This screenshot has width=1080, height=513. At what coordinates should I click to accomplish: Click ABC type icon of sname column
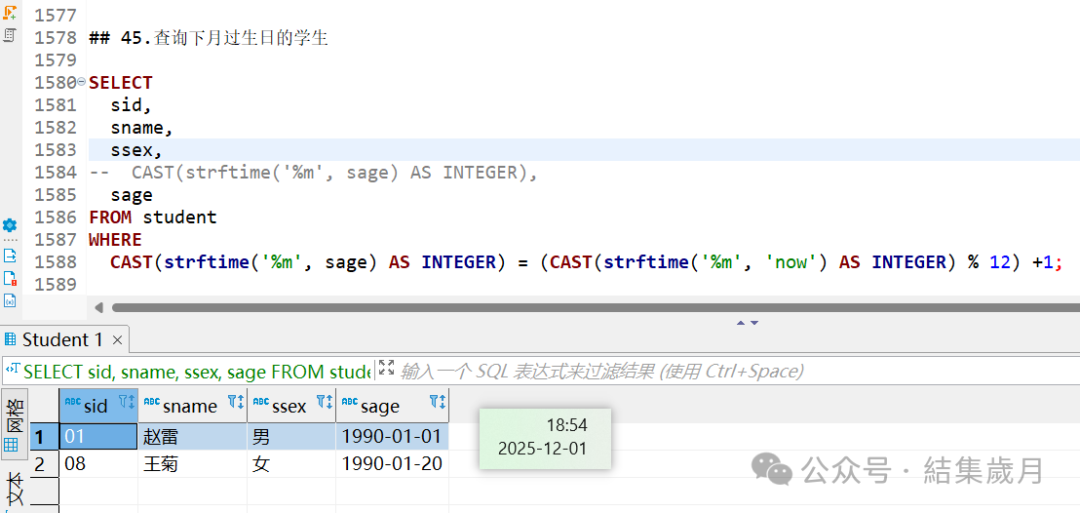(152, 401)
